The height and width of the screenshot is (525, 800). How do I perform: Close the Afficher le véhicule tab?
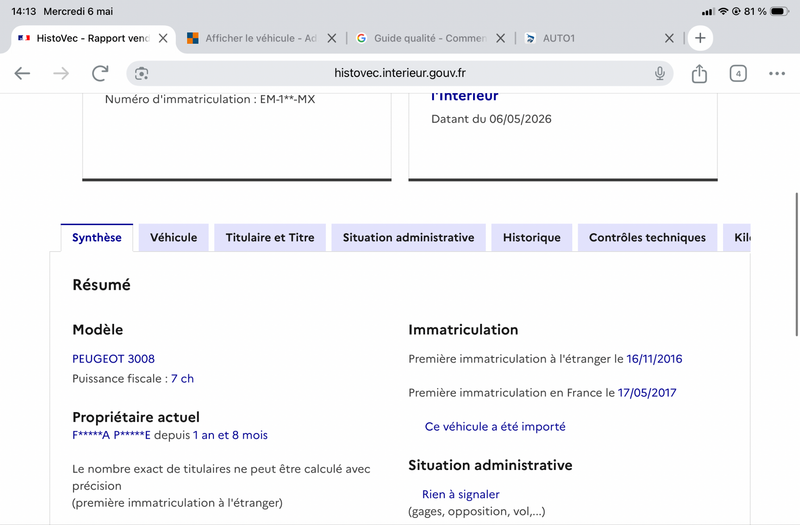[x=332, y=38]
